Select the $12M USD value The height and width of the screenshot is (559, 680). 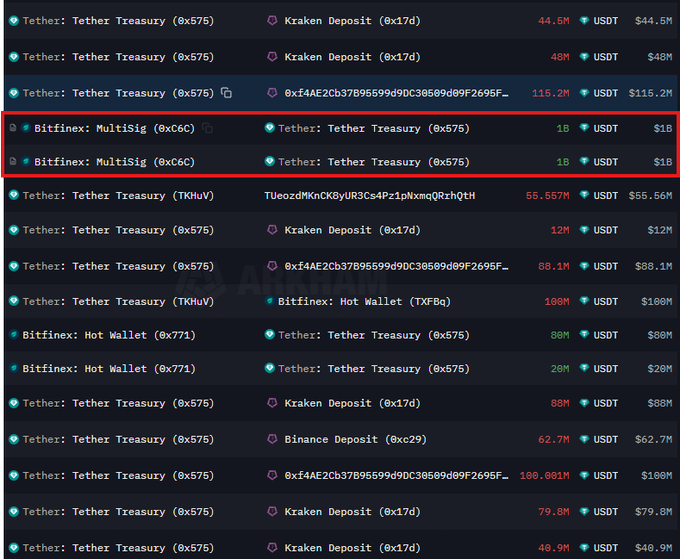pyautogui.click(x=660, y=230)
